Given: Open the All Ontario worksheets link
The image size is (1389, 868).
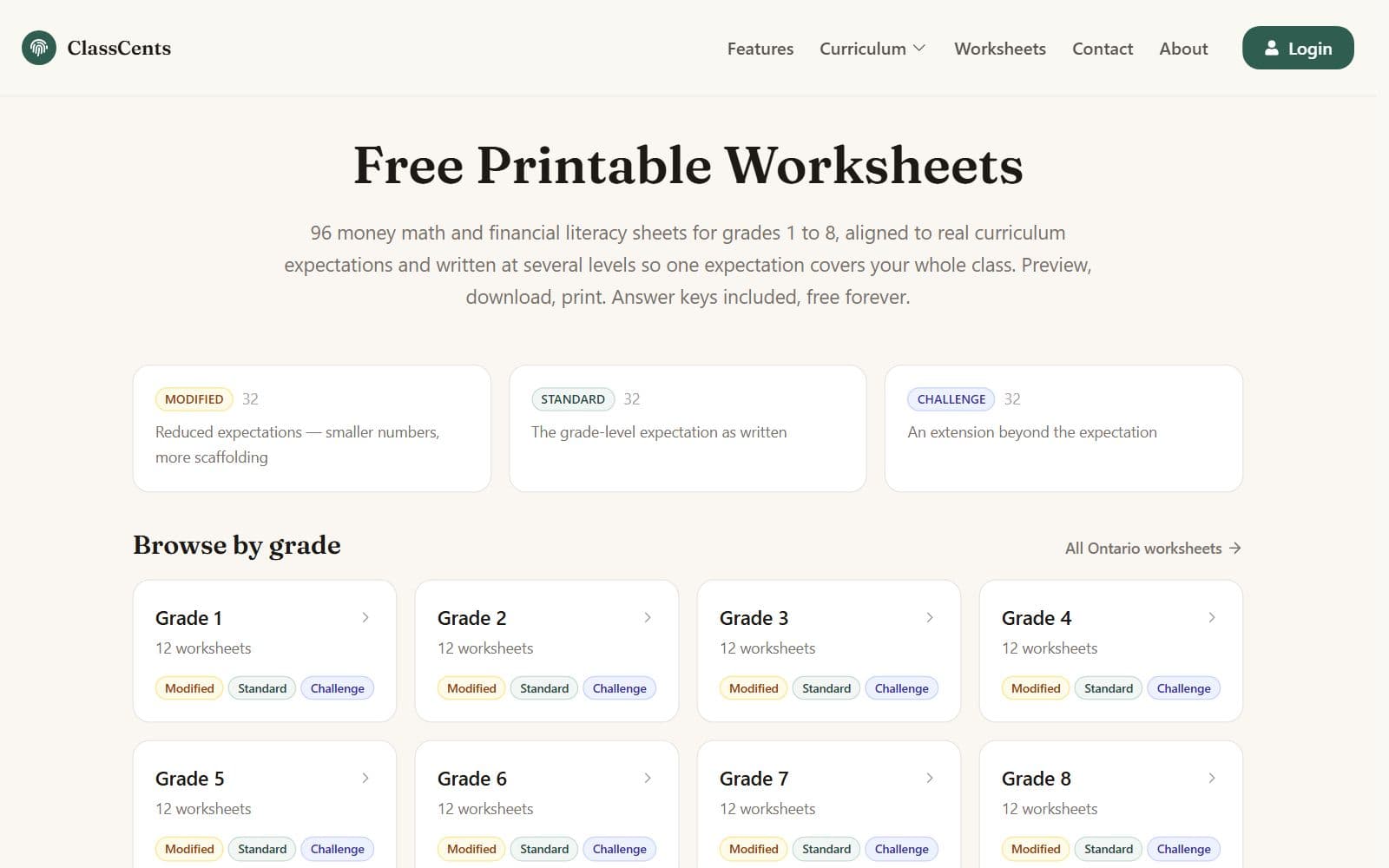Looking at the screenshot, I should [x=1153, y=549].
